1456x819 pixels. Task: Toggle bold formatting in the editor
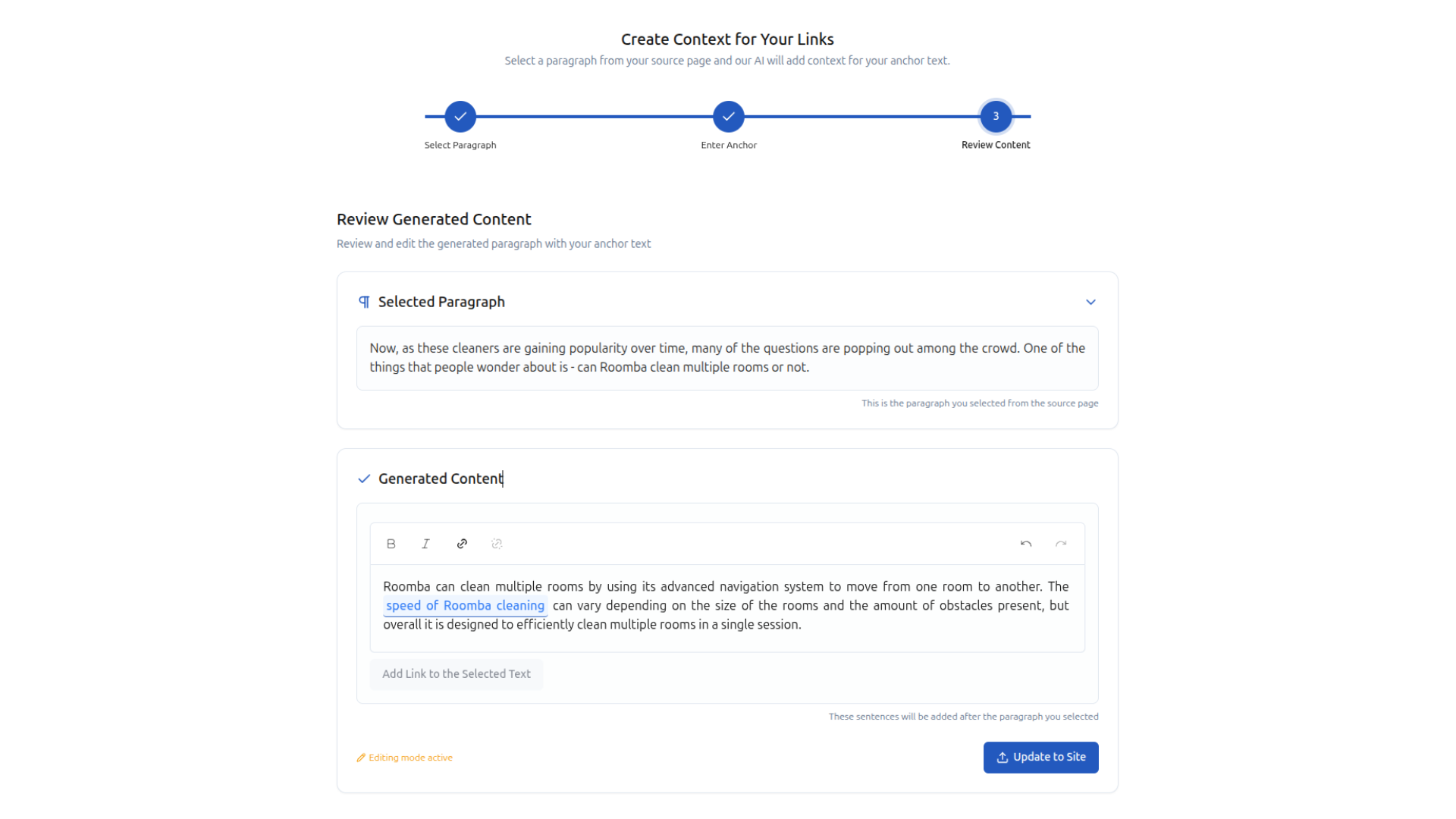pos(391,544)
